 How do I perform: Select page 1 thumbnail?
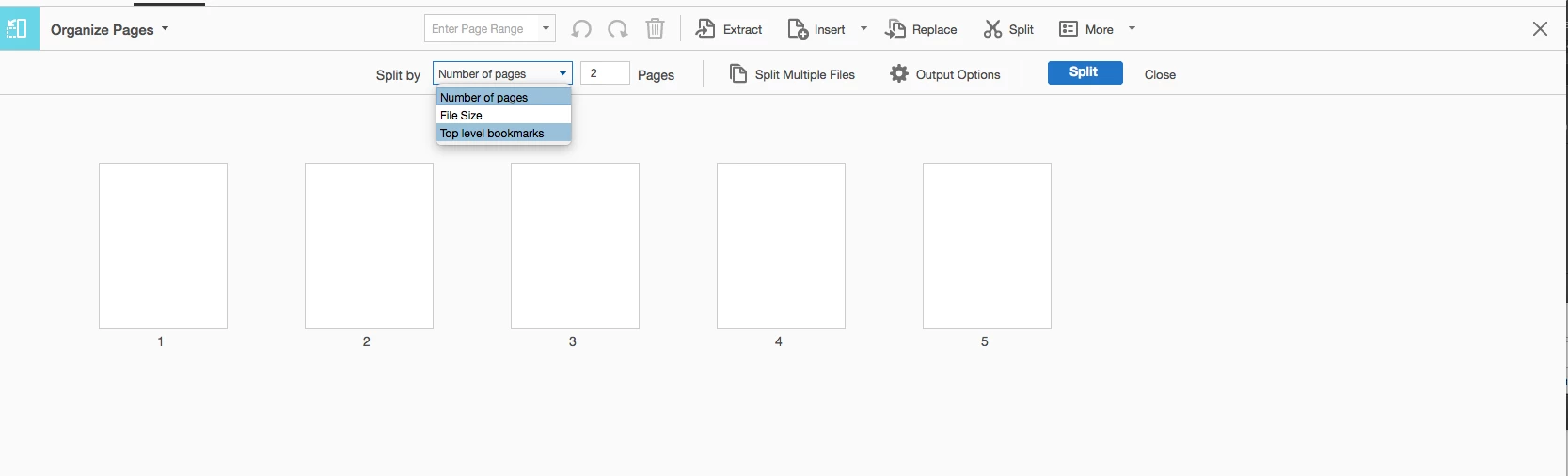coord(163,246)
